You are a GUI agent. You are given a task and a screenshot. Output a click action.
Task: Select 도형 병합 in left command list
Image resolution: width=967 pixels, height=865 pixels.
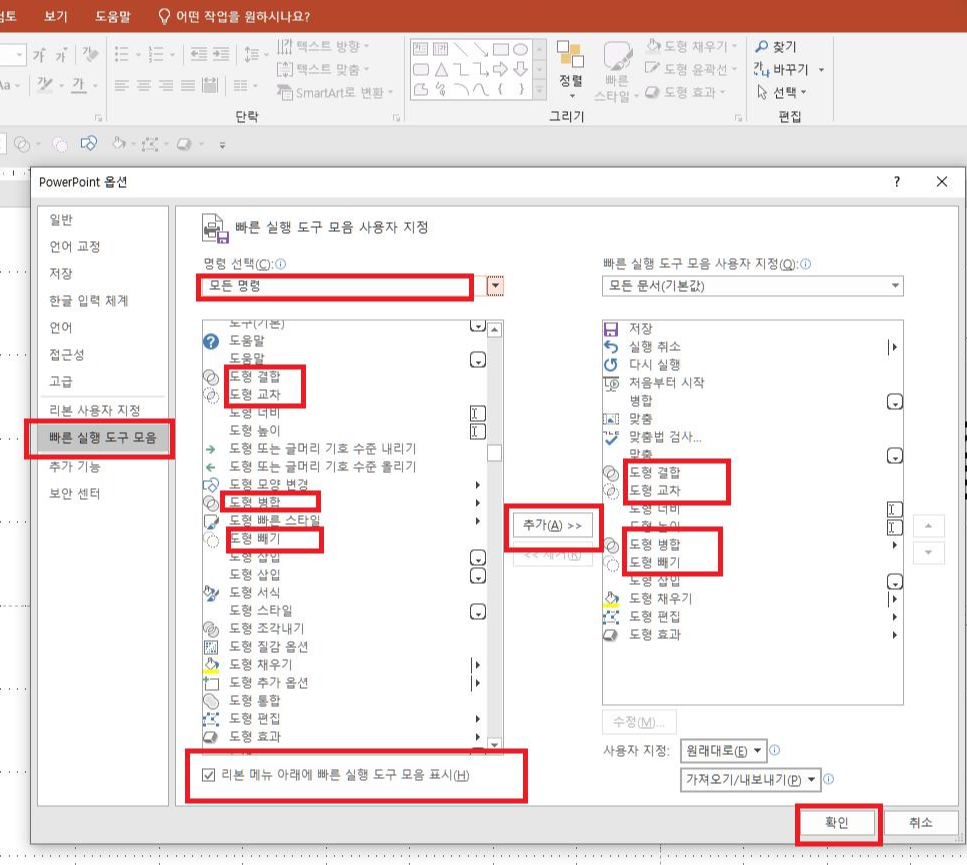click(344, 502)
